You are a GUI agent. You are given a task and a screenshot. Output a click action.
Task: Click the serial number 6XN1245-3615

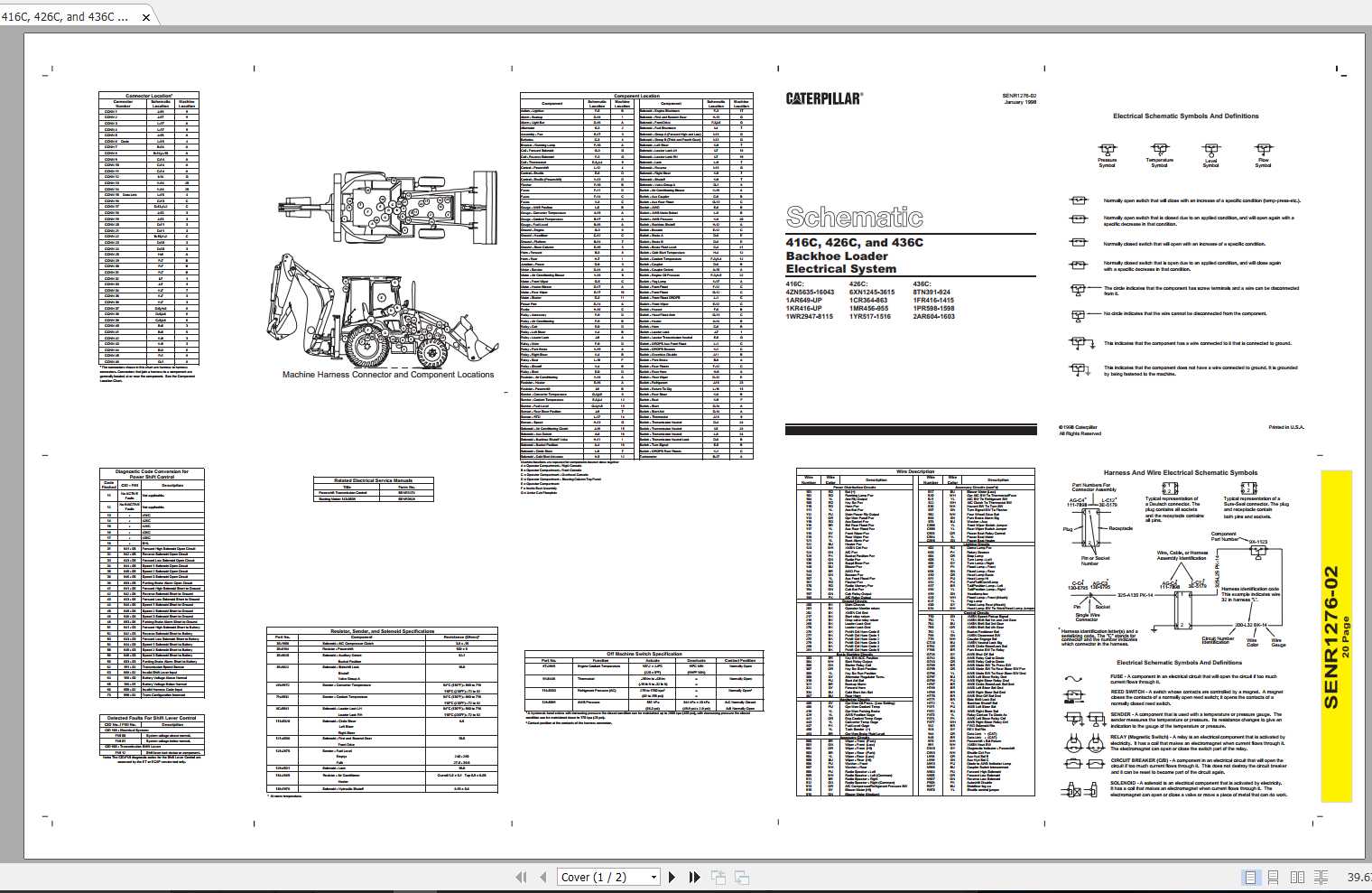pyautogui.click(x=872, y=293)
